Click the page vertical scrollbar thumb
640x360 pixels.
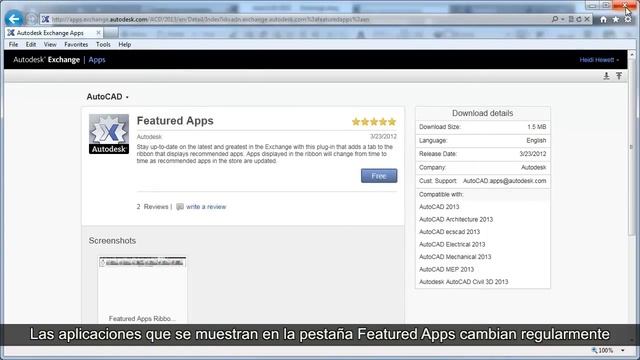click(632, 147)
